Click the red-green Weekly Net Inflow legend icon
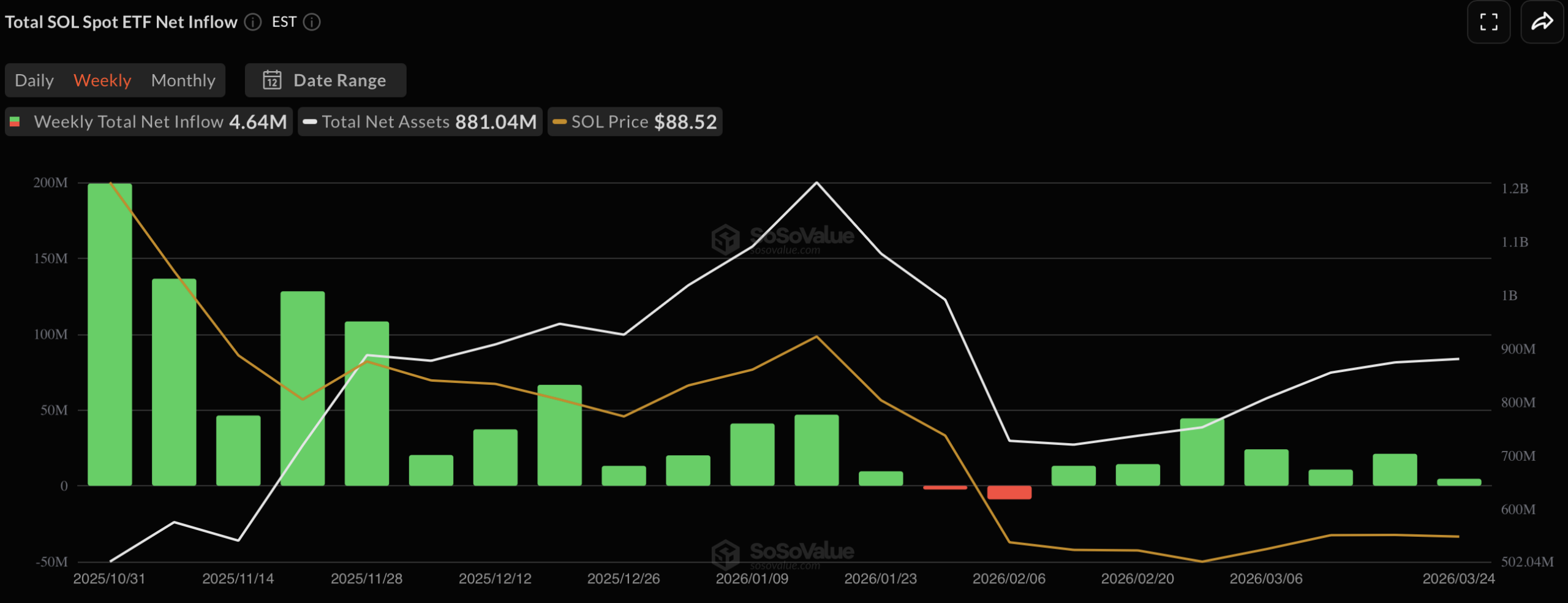Viewport: 1568px width, 603px height. (x=15, y=122)
